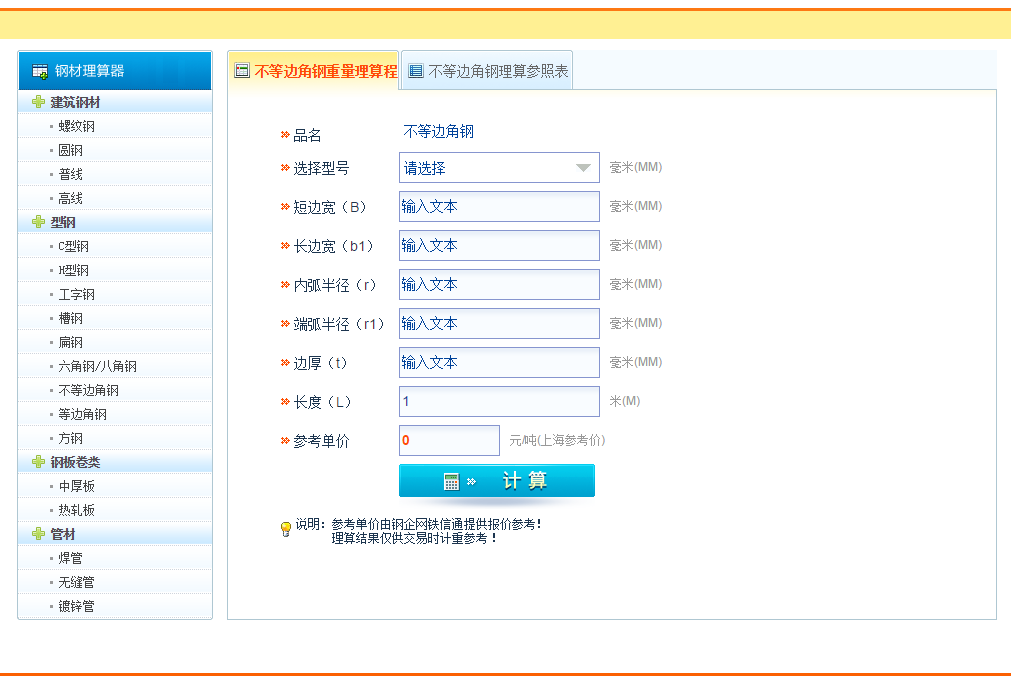Screen dimensions: 1011x683
Task: Focus the 短边宽 (B) input field
Action: click(x=498, y=207)
